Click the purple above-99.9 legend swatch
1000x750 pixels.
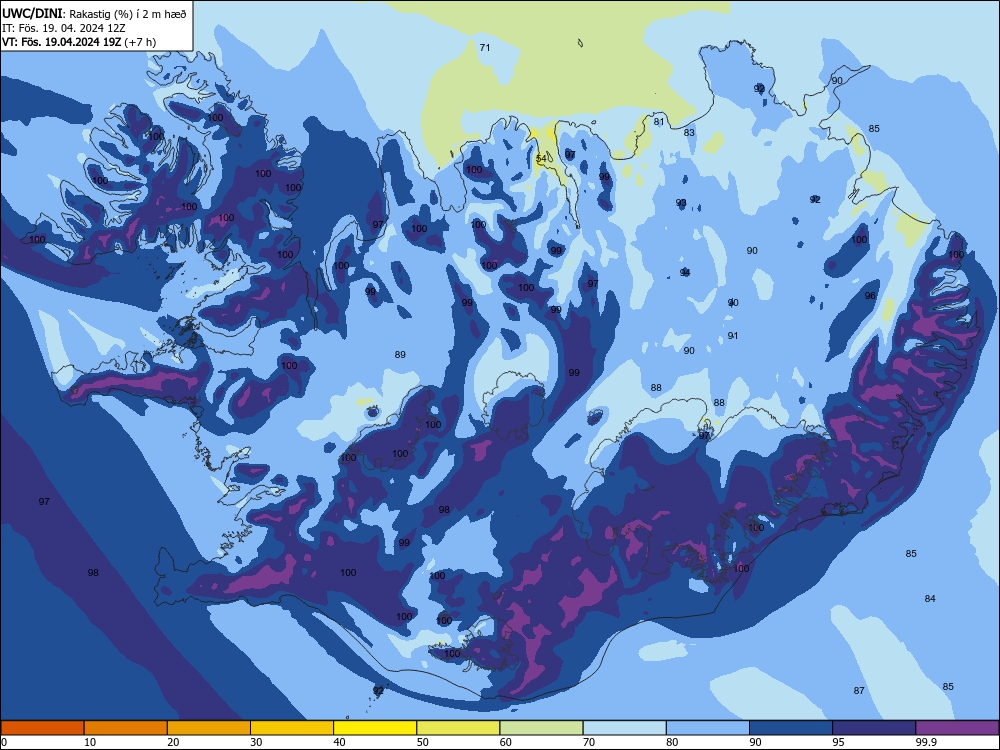[957, 728]
